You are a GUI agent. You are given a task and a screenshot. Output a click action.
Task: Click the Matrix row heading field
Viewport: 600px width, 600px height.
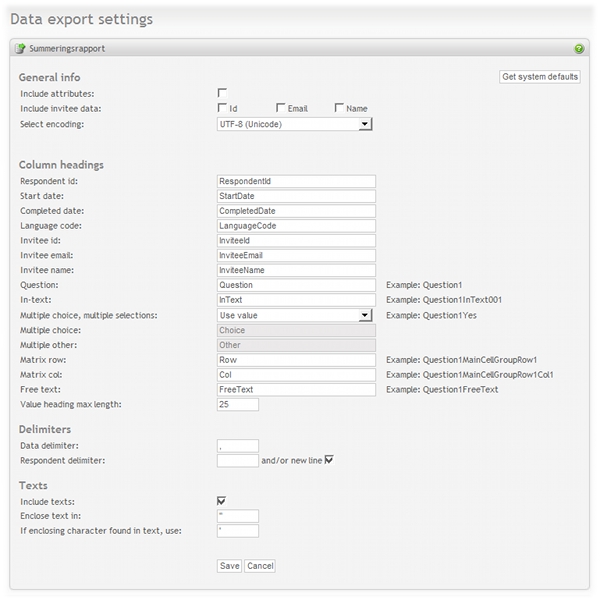pos(296,360)
